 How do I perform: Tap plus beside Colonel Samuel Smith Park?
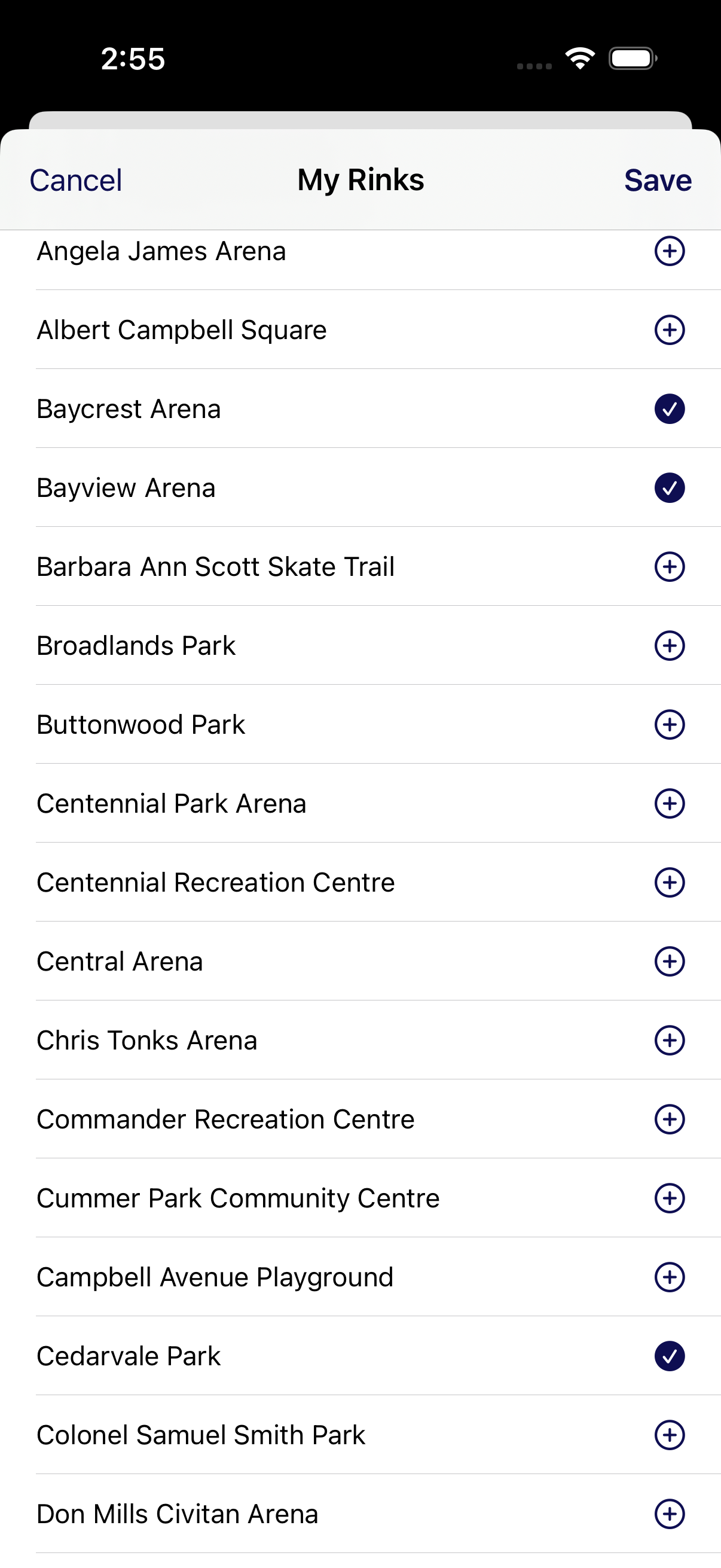(x=669, y=1435)
